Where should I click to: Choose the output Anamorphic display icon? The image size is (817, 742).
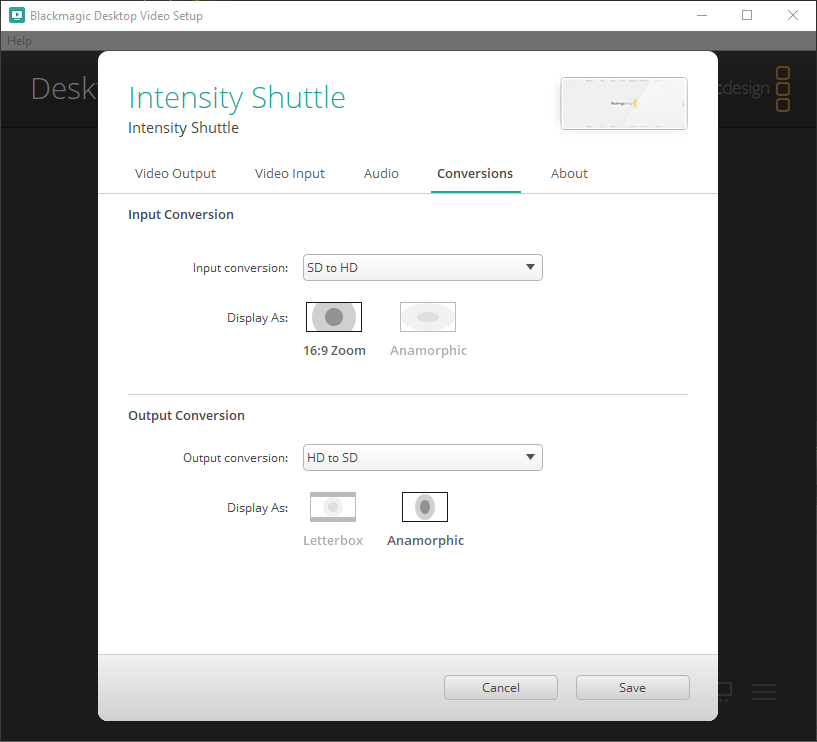pos(425,507)
